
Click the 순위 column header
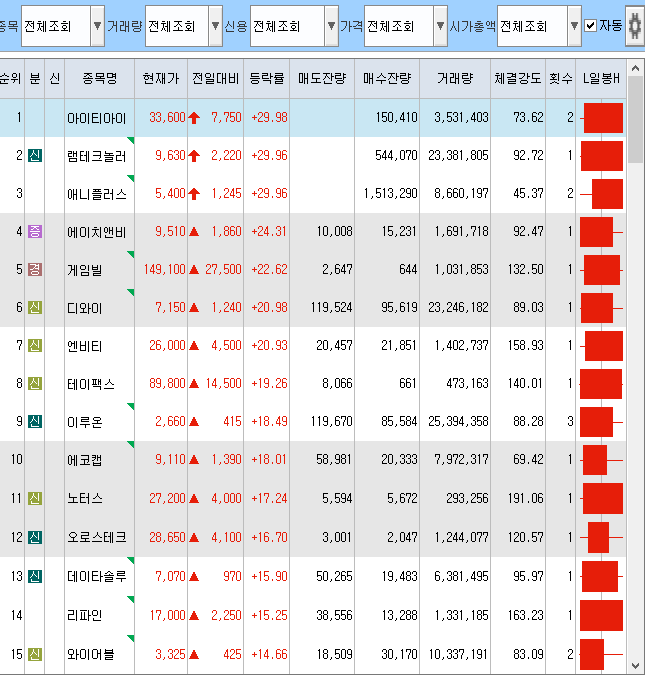pos(11,78)
